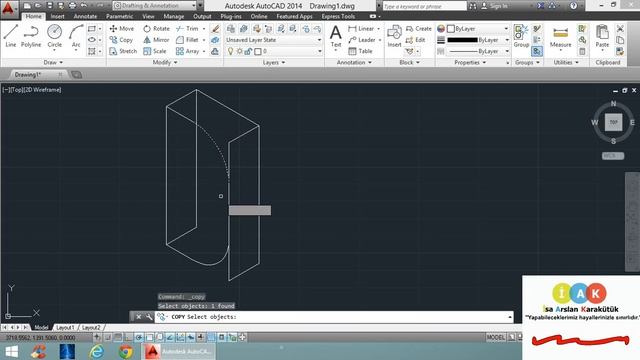Choose the Scale command
This screenshot has width=640, height=360.
(155, 51)
